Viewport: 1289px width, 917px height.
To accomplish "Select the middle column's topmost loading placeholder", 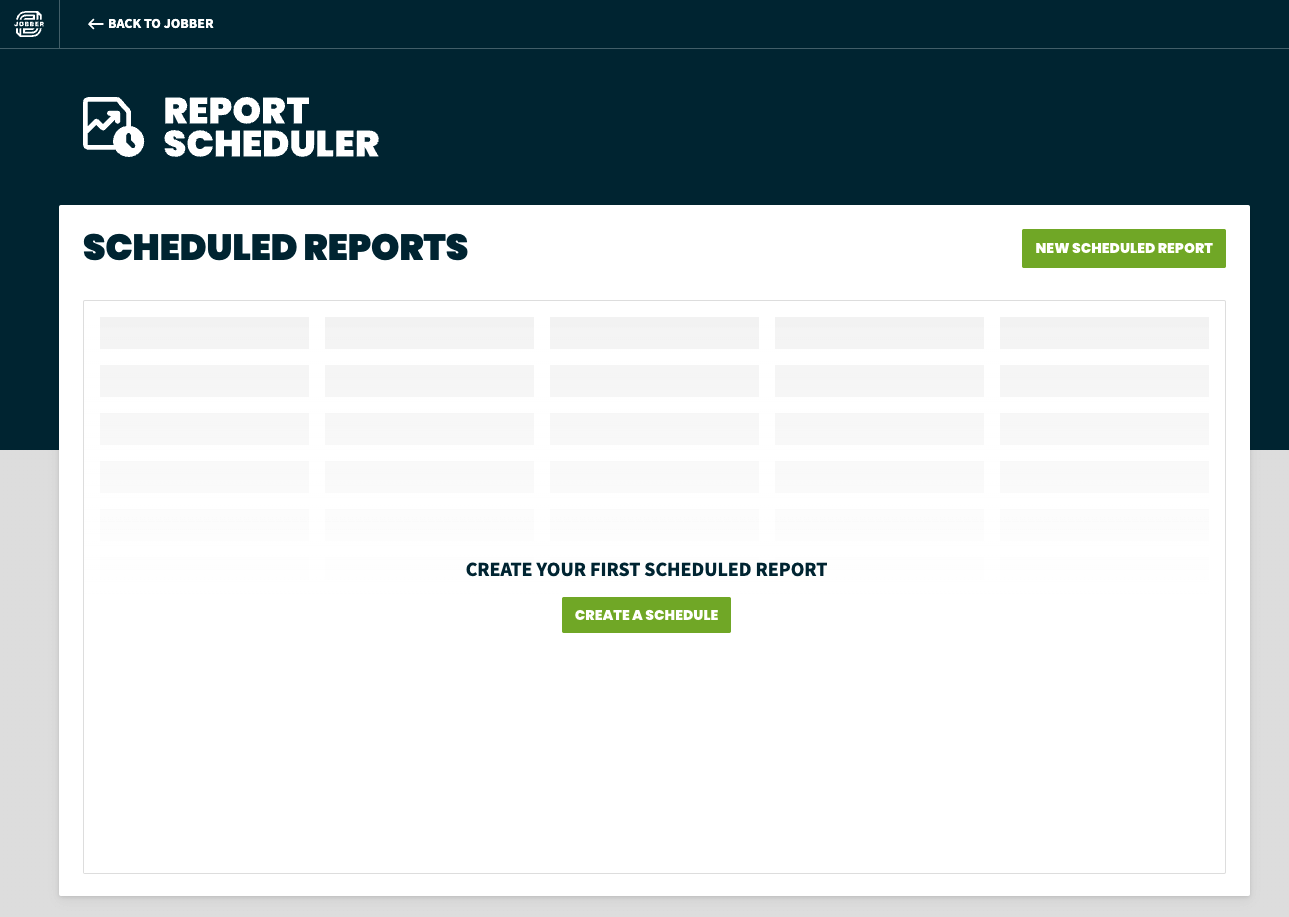I will pos(654,332).
